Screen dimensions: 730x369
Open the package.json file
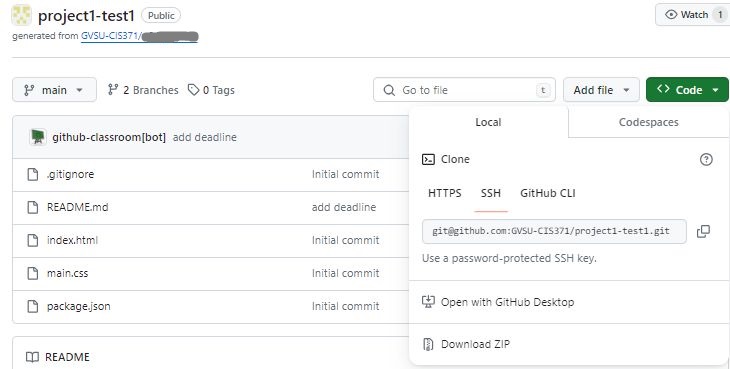78,307
